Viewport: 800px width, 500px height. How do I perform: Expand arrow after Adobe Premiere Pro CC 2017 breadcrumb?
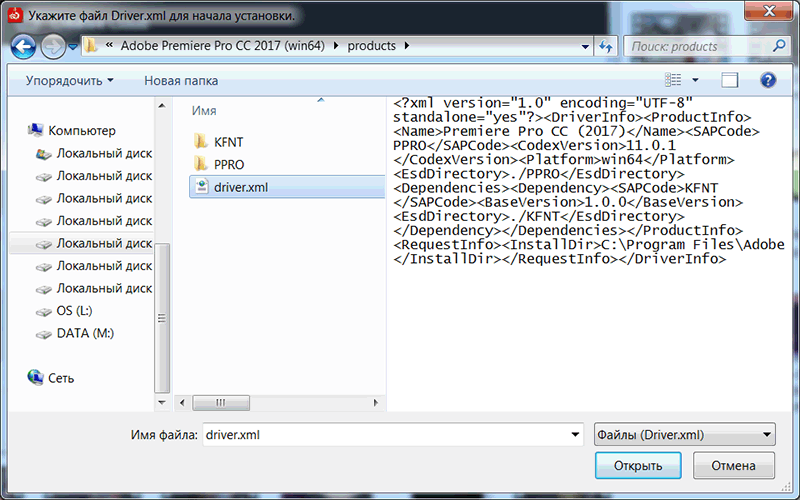(336, 45)
